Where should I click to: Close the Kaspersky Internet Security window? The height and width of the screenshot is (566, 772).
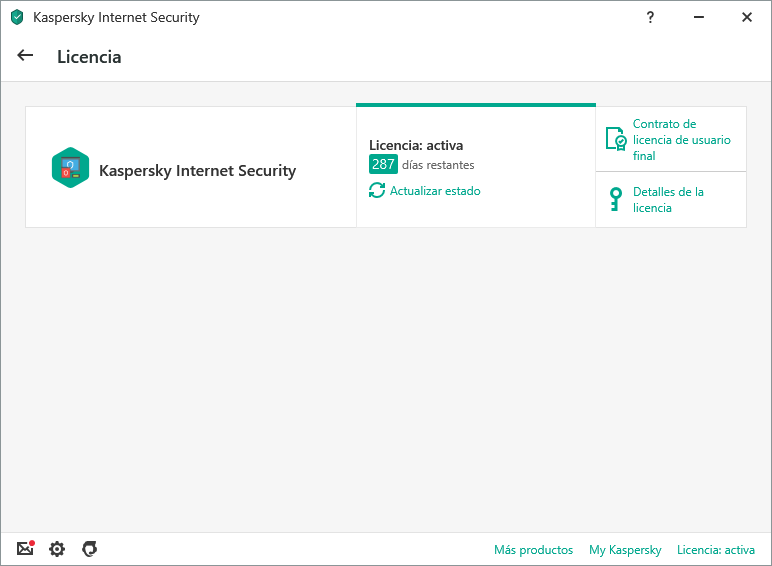tap(746, 17)
